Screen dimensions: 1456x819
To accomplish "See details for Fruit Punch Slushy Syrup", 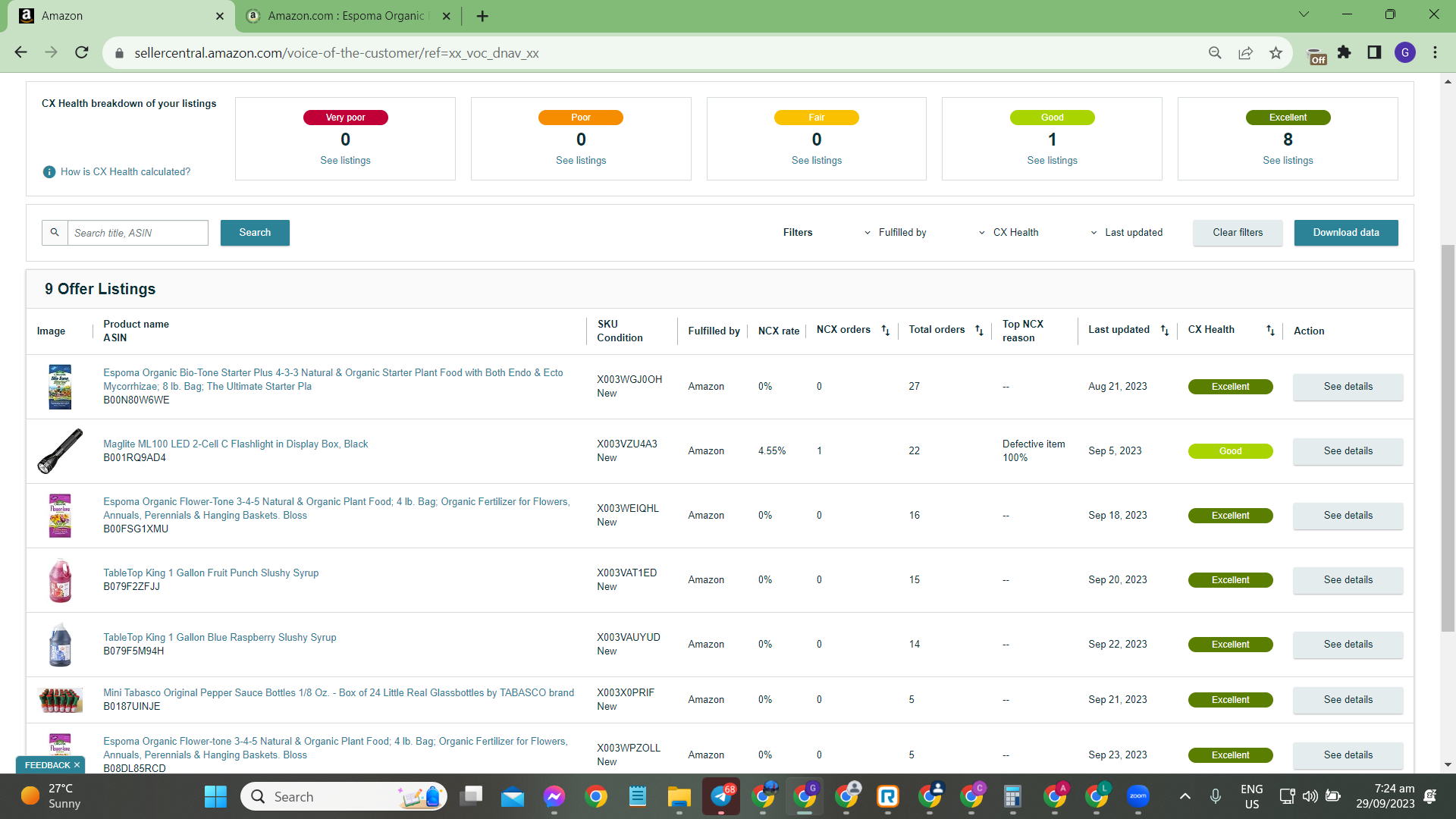I will pos(1348,580).
